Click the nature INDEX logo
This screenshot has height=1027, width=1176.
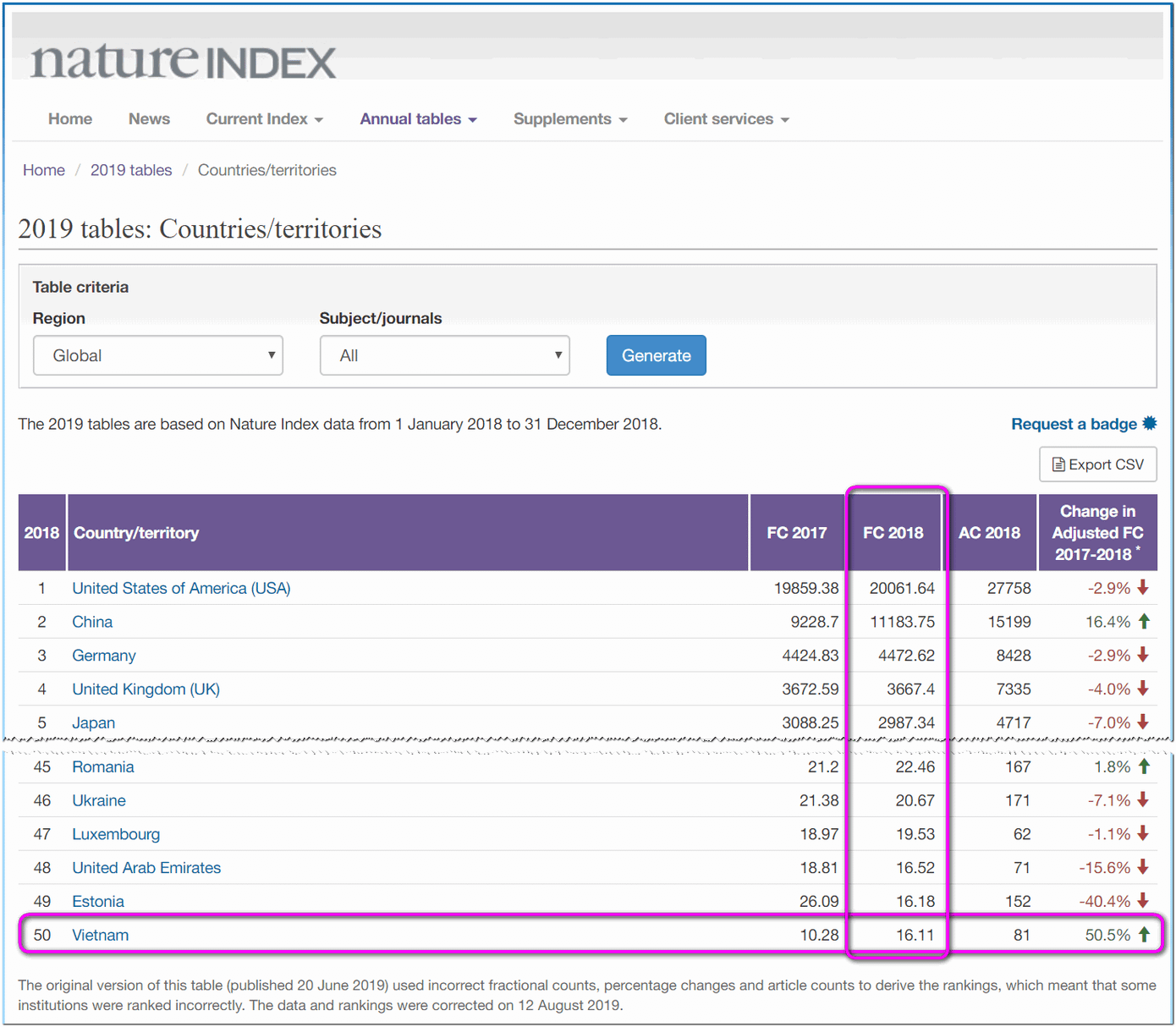[183, 60]
